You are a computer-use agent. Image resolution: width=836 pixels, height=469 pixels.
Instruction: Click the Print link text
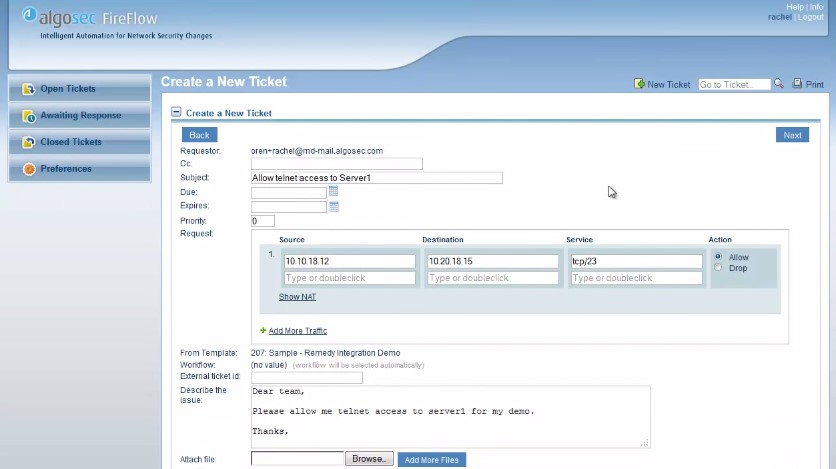[814, 84]
